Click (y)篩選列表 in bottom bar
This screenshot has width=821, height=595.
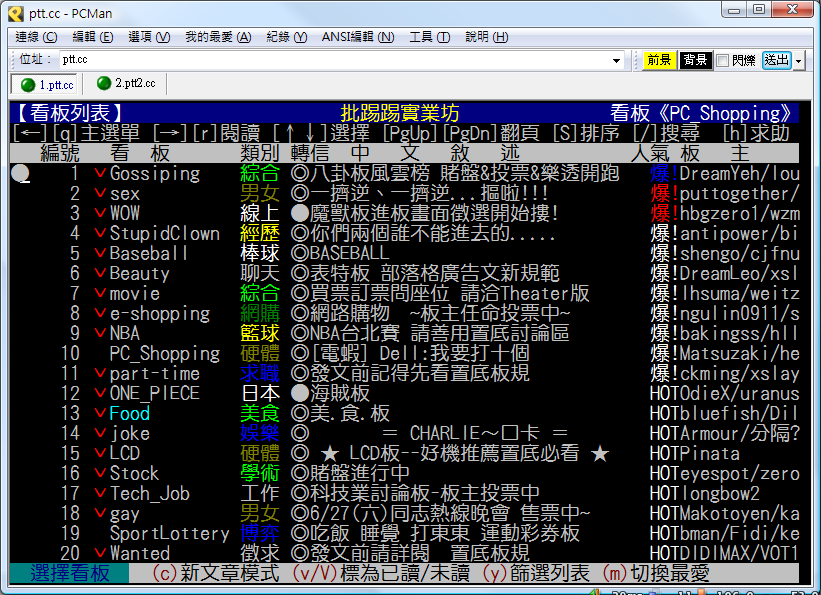coord(536,573)
